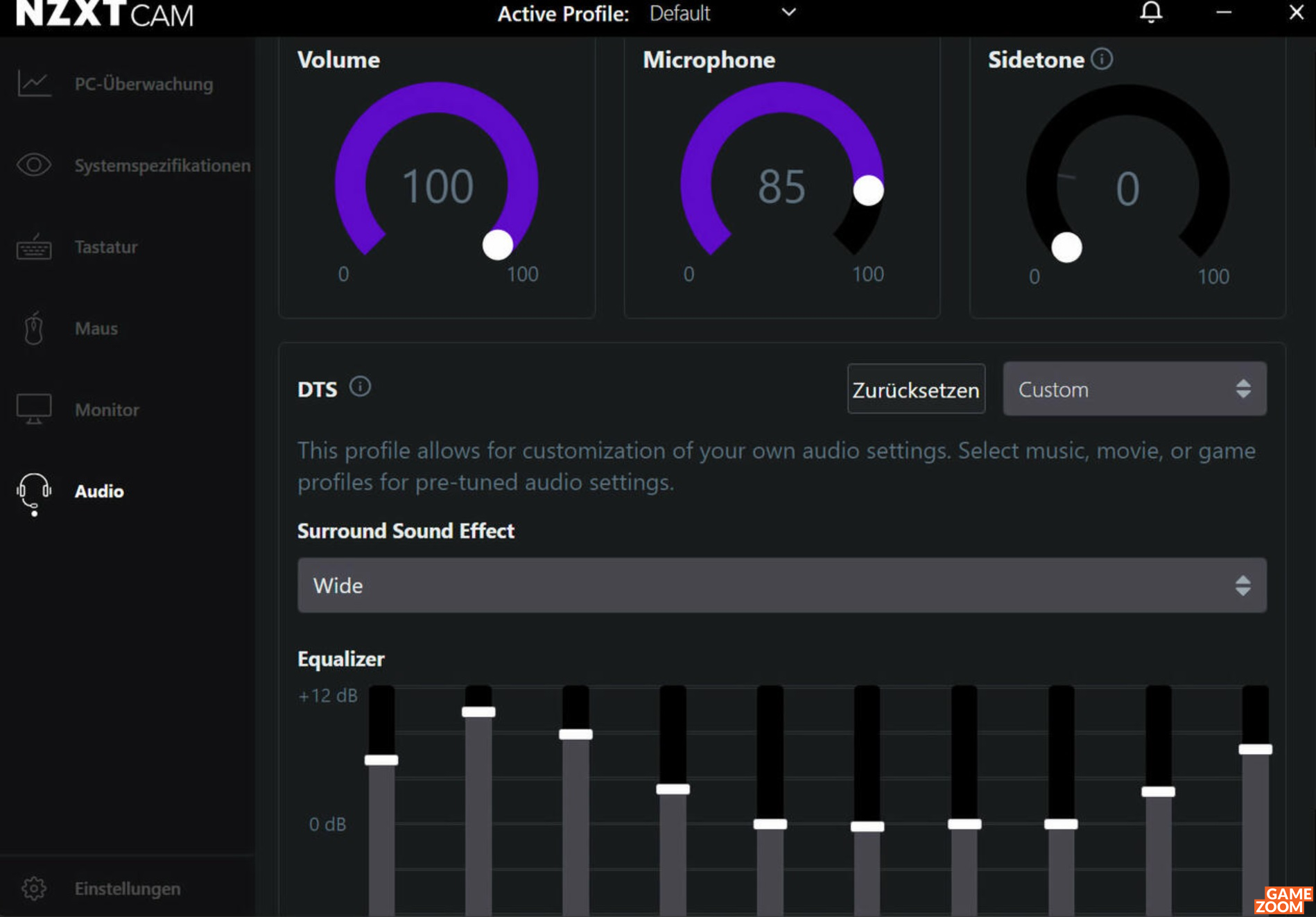This screenshot has height=917, width=1316.
Task: Open Monitor section
Action: (x=107, y=410)
